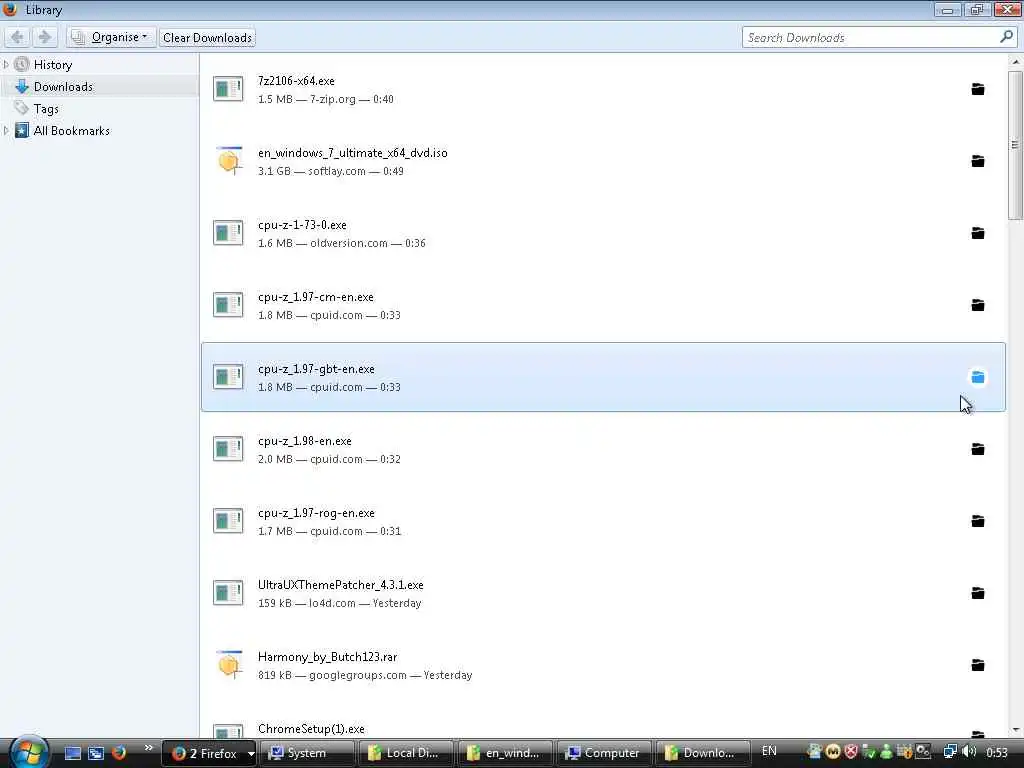Launch Firefox from quick launch bar
1024x768 pixels.
[119, 753]
